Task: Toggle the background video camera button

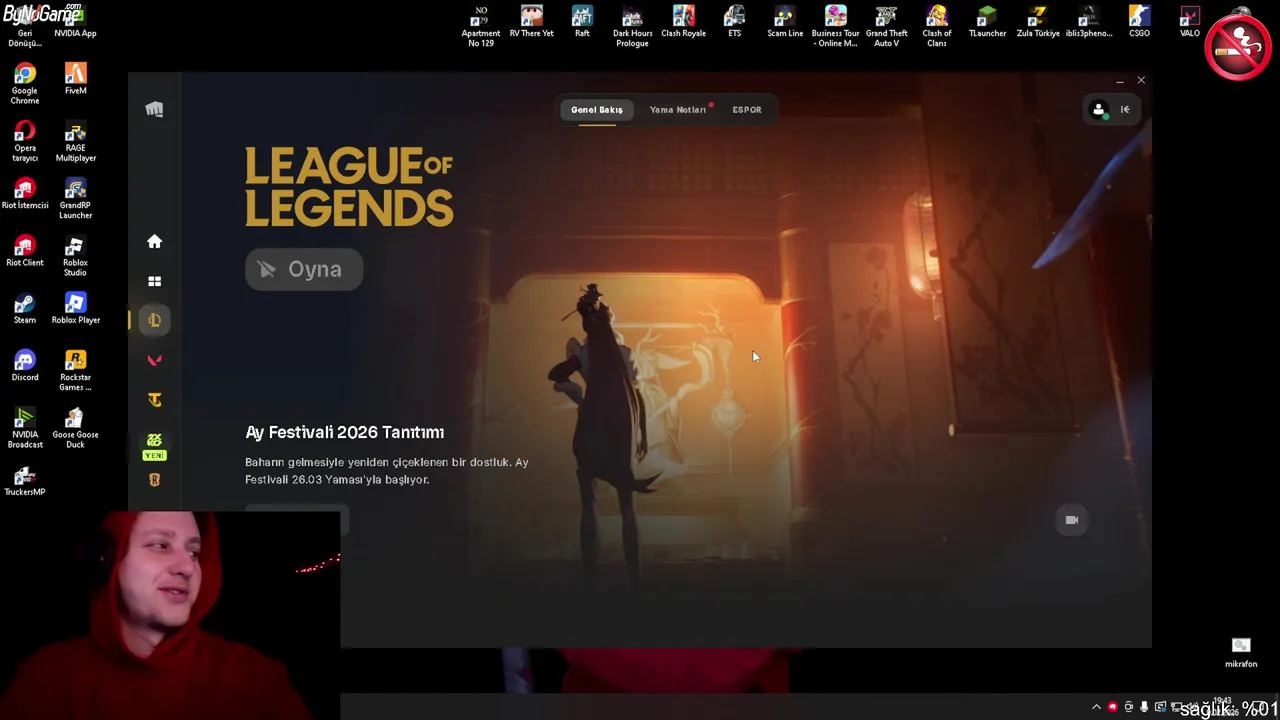Action: coord(1072,520)
